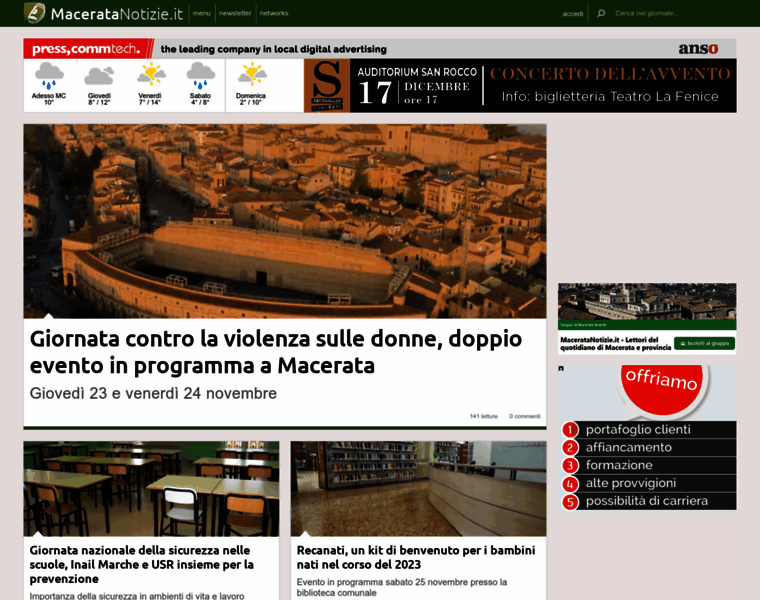Select Sabato rain weather icon
Viewport: 760px width, 600px height.
pos(200,76)
